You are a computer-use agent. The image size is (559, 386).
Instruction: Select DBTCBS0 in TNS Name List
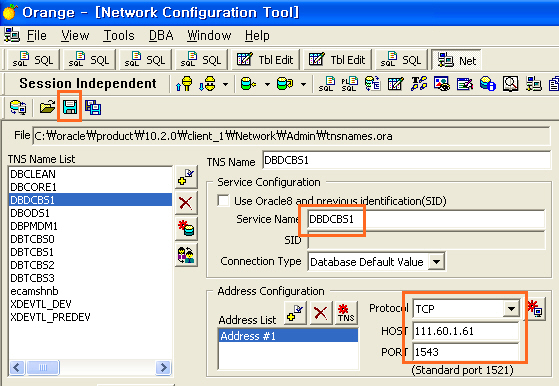pos(90,239)
